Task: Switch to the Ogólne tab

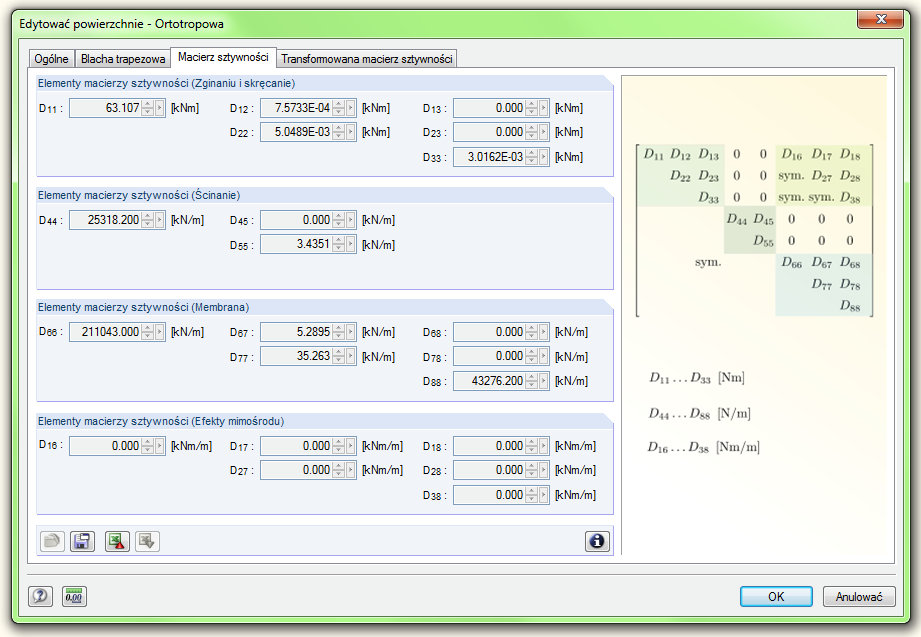Action: 52,59
